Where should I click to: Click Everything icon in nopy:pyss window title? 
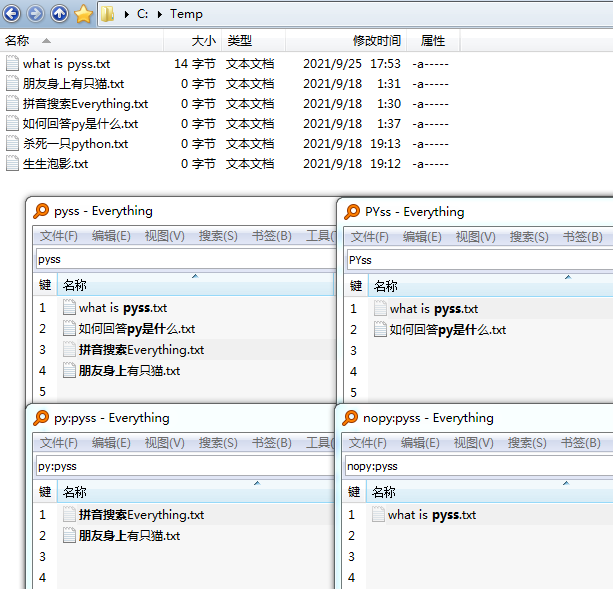point(350,418)
